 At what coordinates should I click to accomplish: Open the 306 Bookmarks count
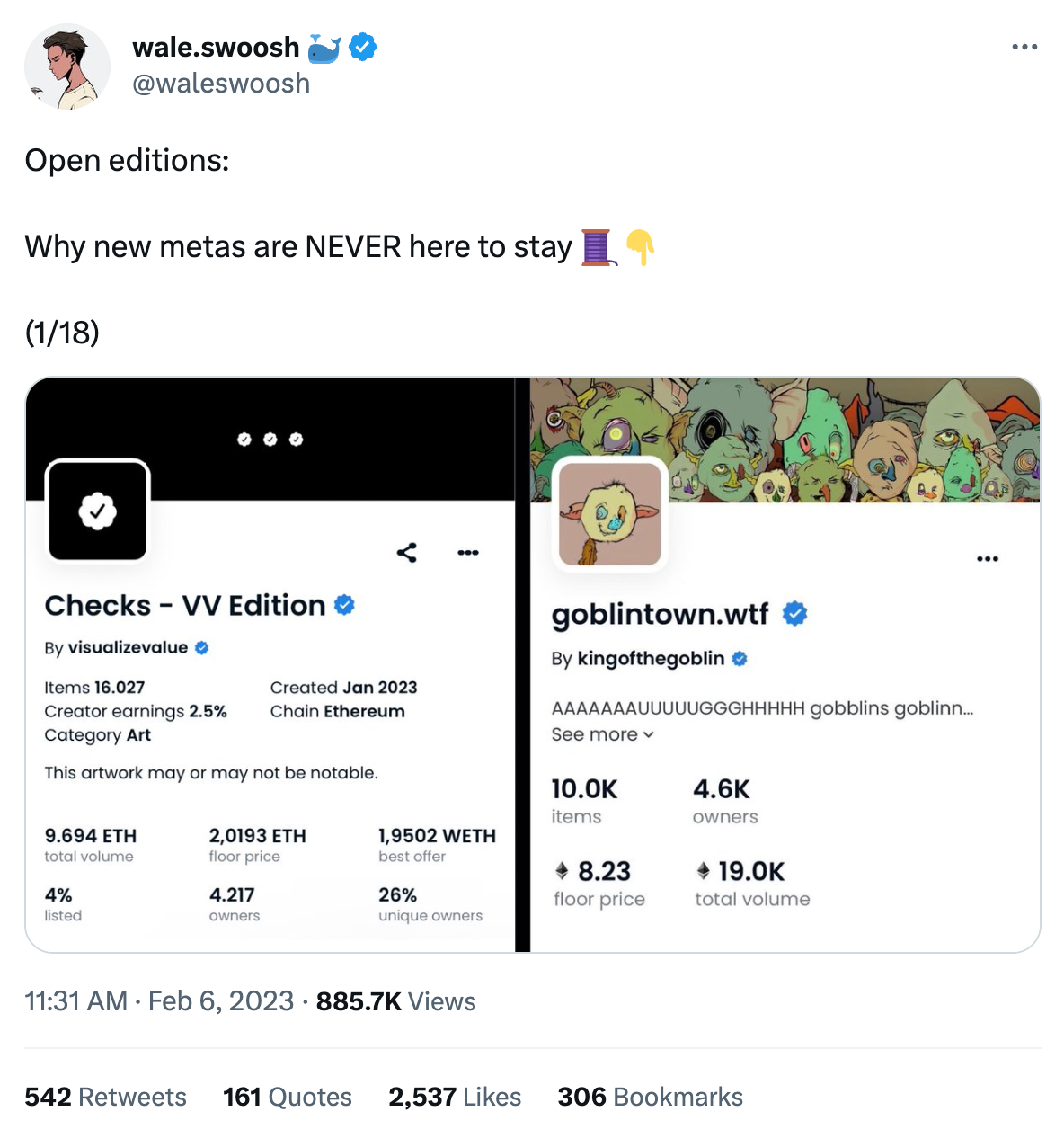click(651, 1097)
